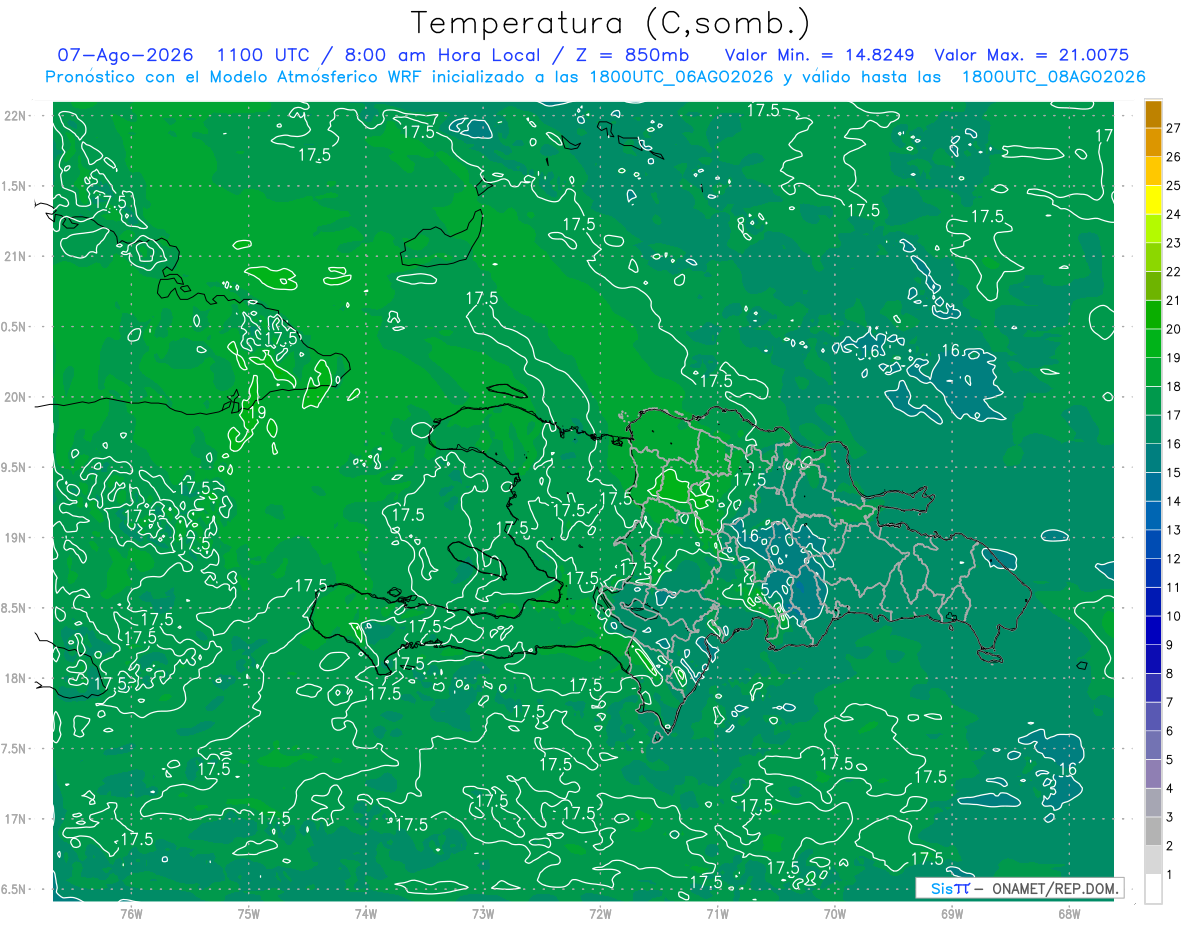Click the legend value '1'
The width and height of the screenshot is (1200, 927).
point(1170,875)
